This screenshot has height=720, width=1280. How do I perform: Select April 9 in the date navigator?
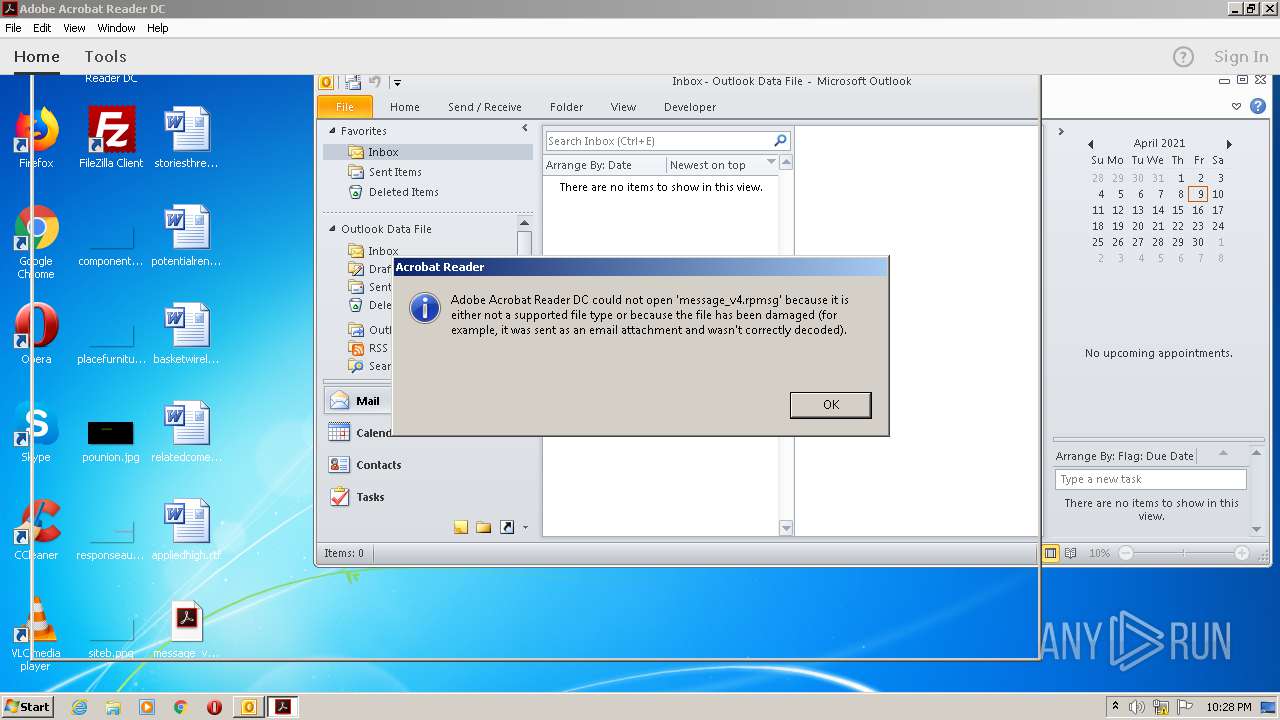(x=1198, y=194)
